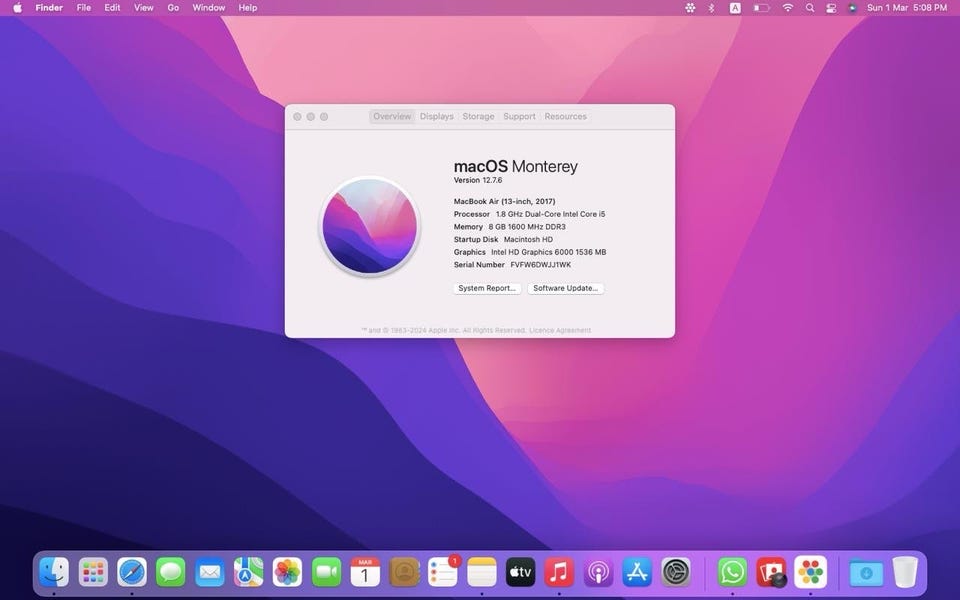The image size is (960, 600).
Task: Open Safari from the Dock
Action: tap(132, 572)
